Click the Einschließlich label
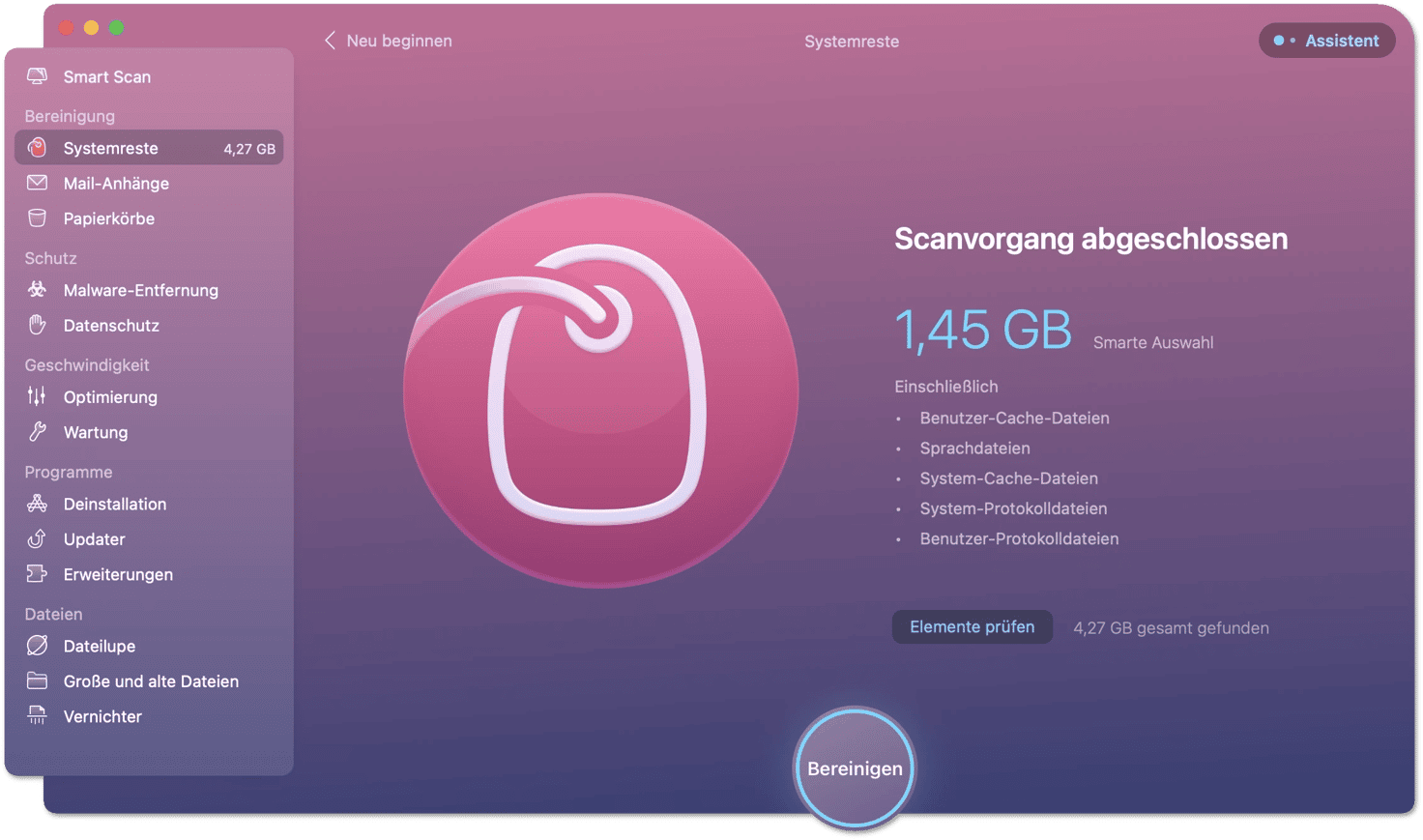 (x=945, y=386)
